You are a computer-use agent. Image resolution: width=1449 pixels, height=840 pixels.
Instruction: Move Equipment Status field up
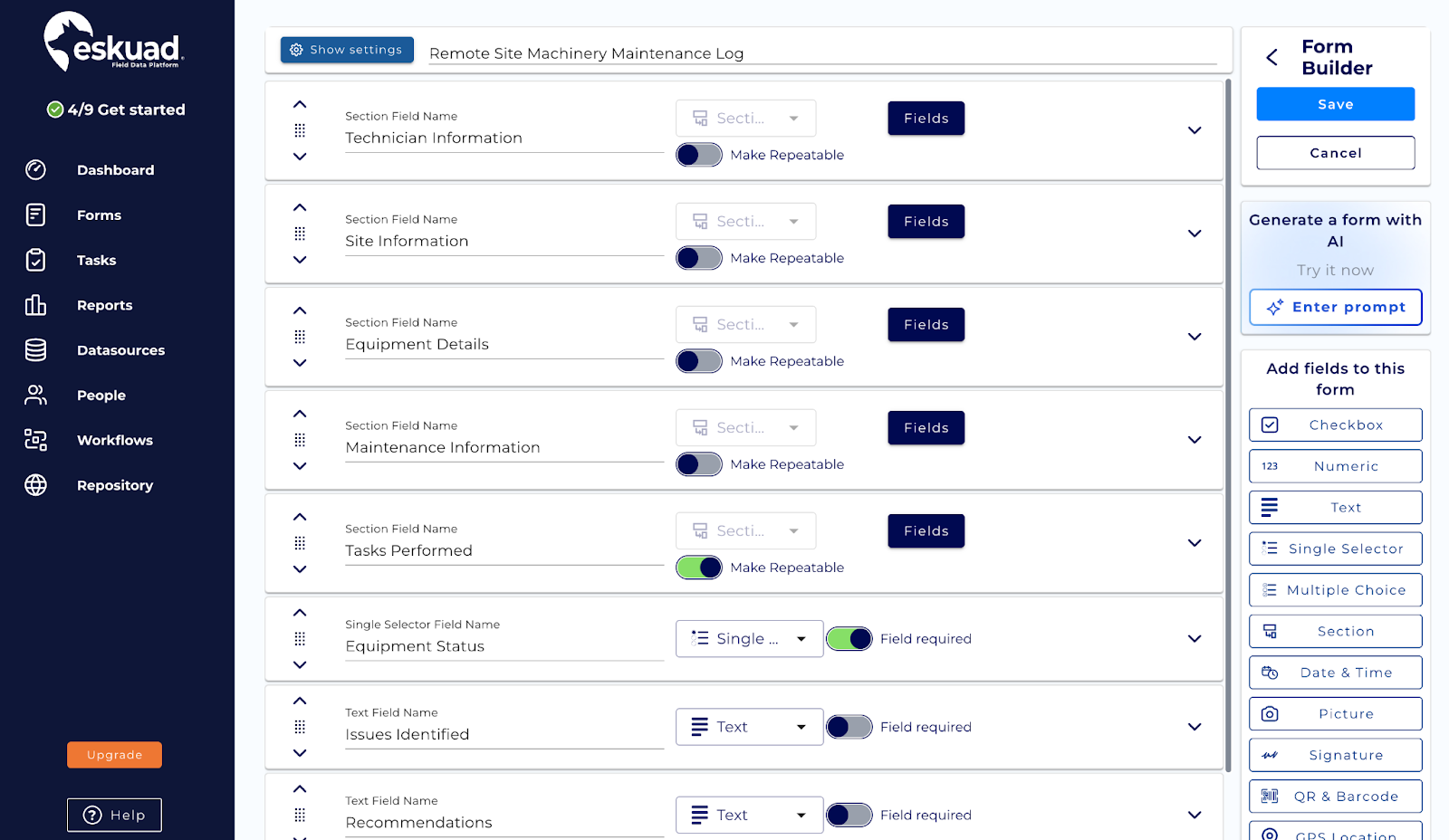point(300,613)
